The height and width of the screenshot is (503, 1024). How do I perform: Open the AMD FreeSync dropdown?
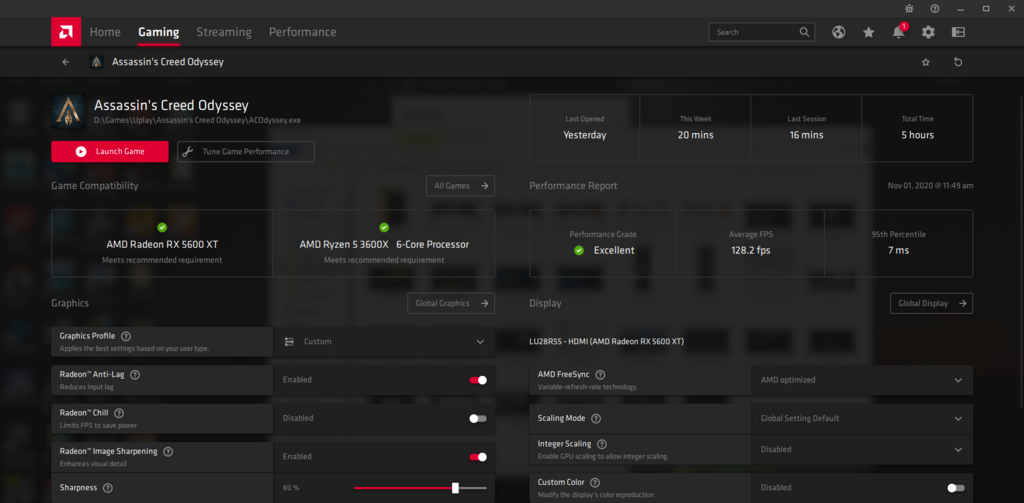click(x=958, y=380)
